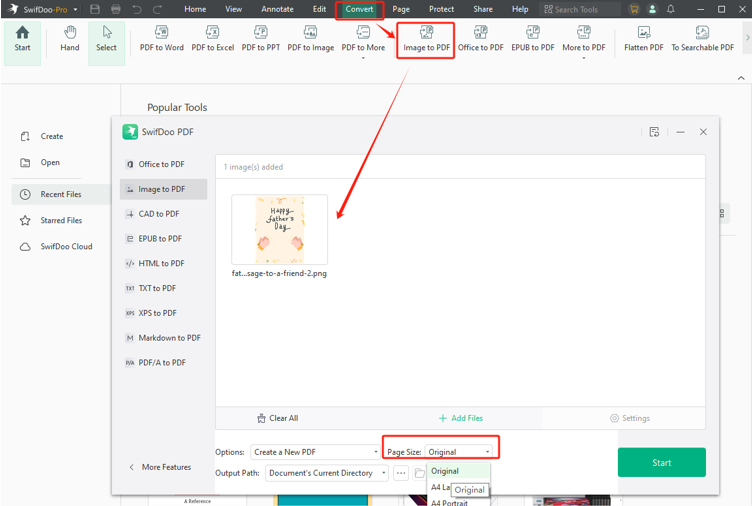Screen dimensions: 752x506
Task: Open the Edit menu tab
Action: (x=319, y=9)
